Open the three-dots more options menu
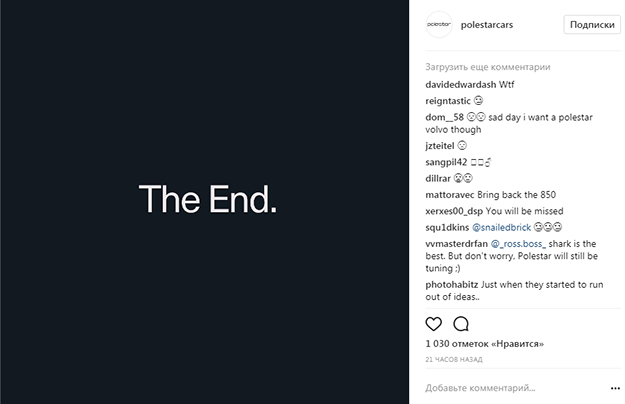Image resolution: width=625 pixels, height=404 pixels. (x=615, y=388)
